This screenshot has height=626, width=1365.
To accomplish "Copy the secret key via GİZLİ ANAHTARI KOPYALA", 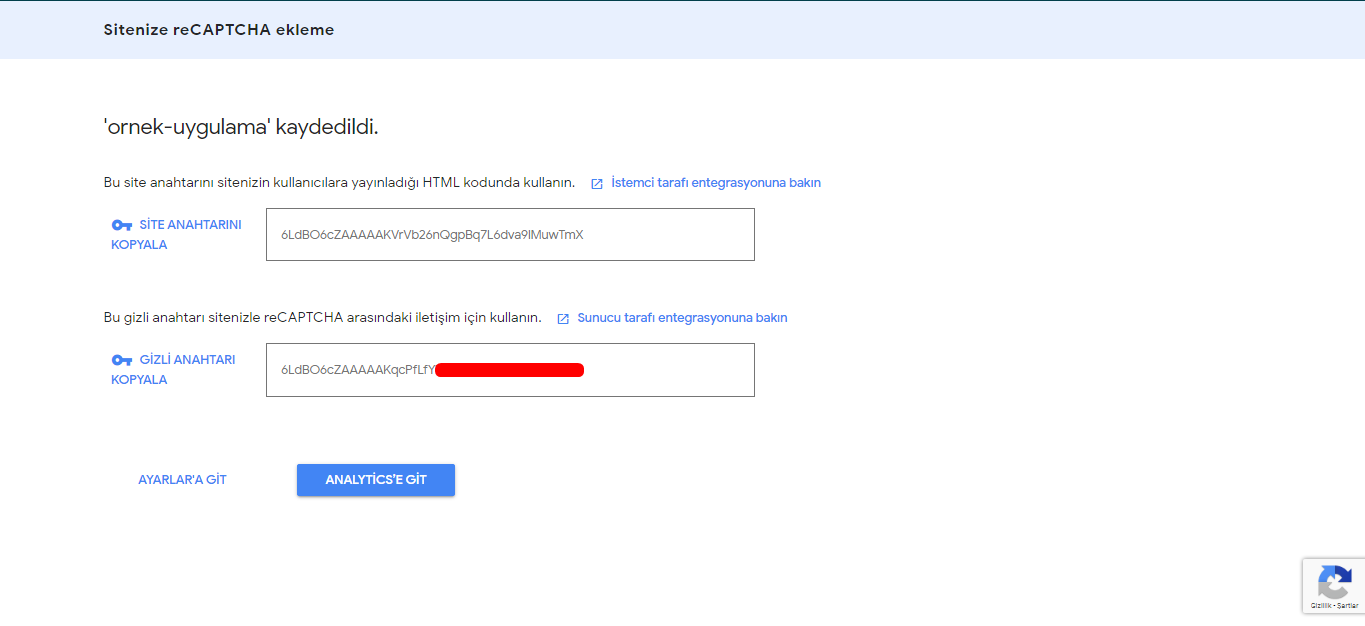I will (x=173, y=370).
